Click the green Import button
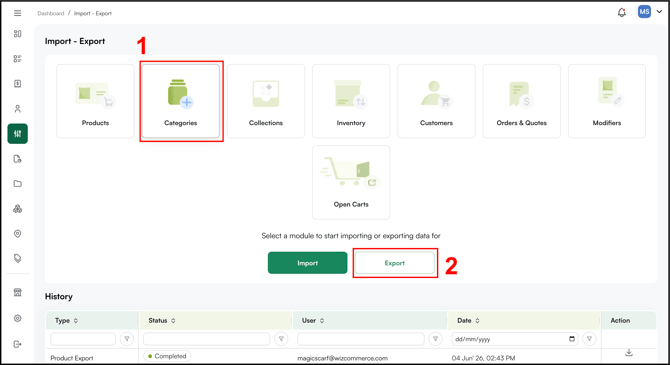Image resolution: width=670 pixels, height=365 pixels. point(308,263)
